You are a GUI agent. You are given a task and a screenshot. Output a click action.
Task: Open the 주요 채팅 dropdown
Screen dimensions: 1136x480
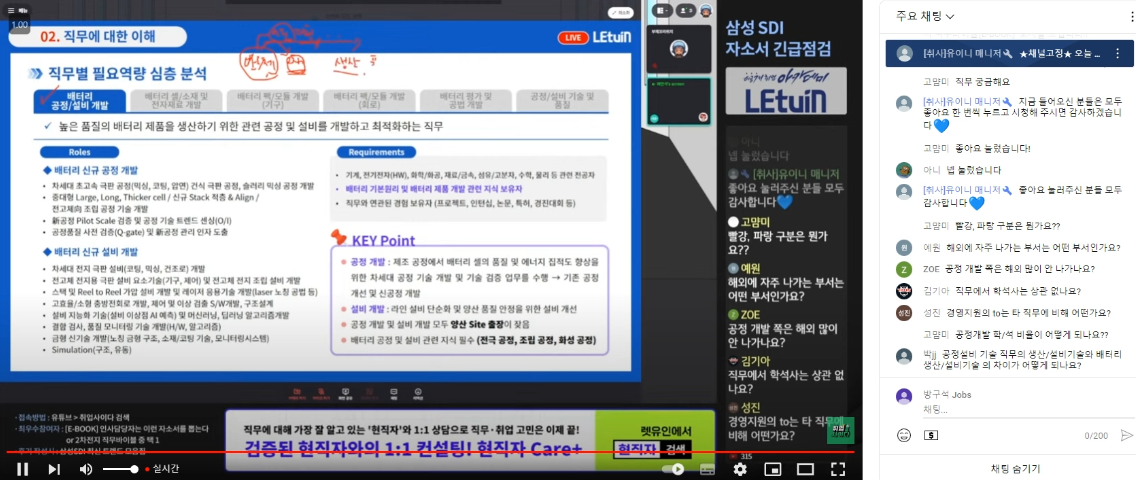click(x=925, y=16)
